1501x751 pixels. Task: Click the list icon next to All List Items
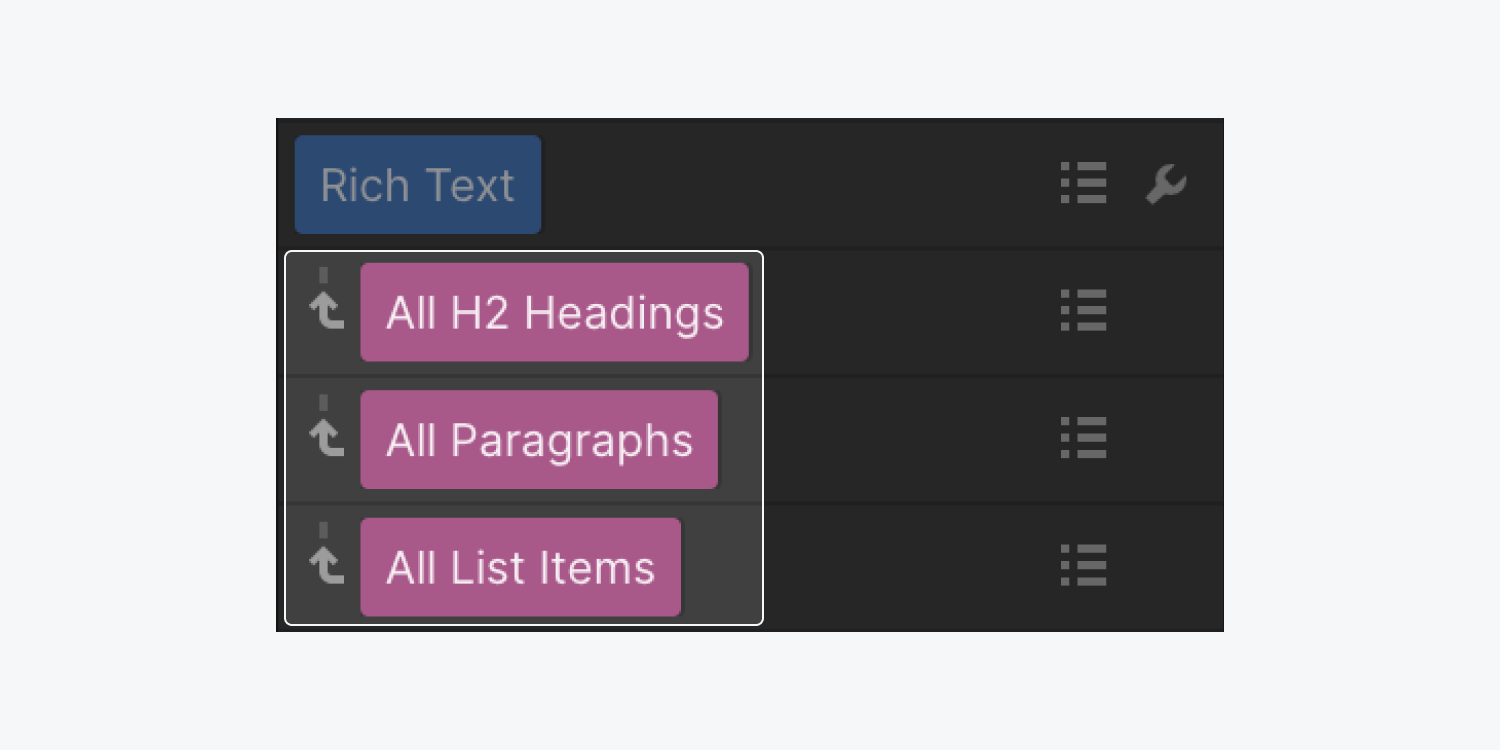[1084, 565]
